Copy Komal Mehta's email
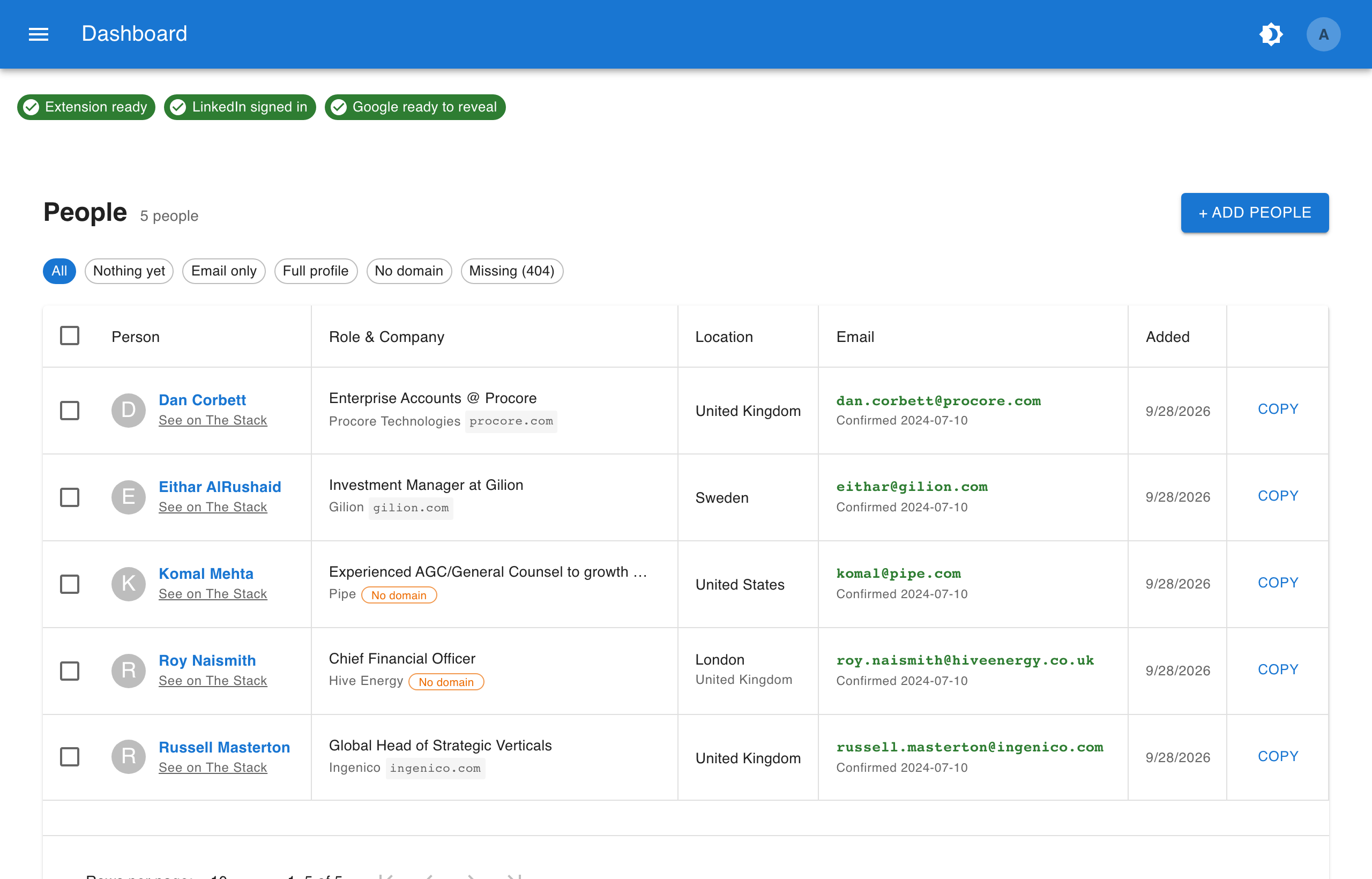The width and height of the screenshot is (1372, 879). click(x=1278, y=582)
